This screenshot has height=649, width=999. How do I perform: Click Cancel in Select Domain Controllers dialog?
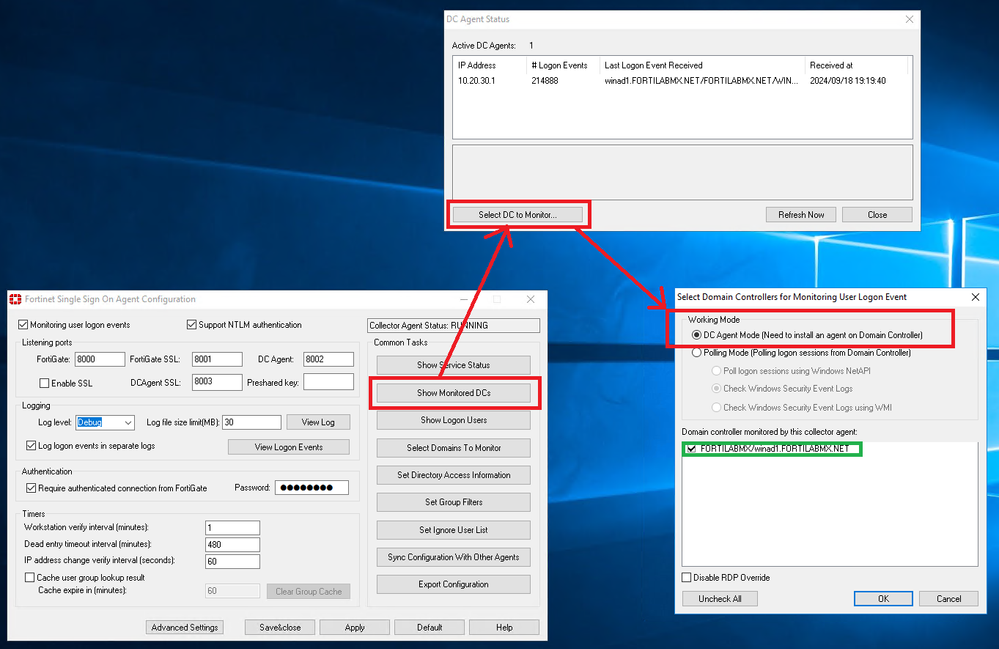click(949, 599)
